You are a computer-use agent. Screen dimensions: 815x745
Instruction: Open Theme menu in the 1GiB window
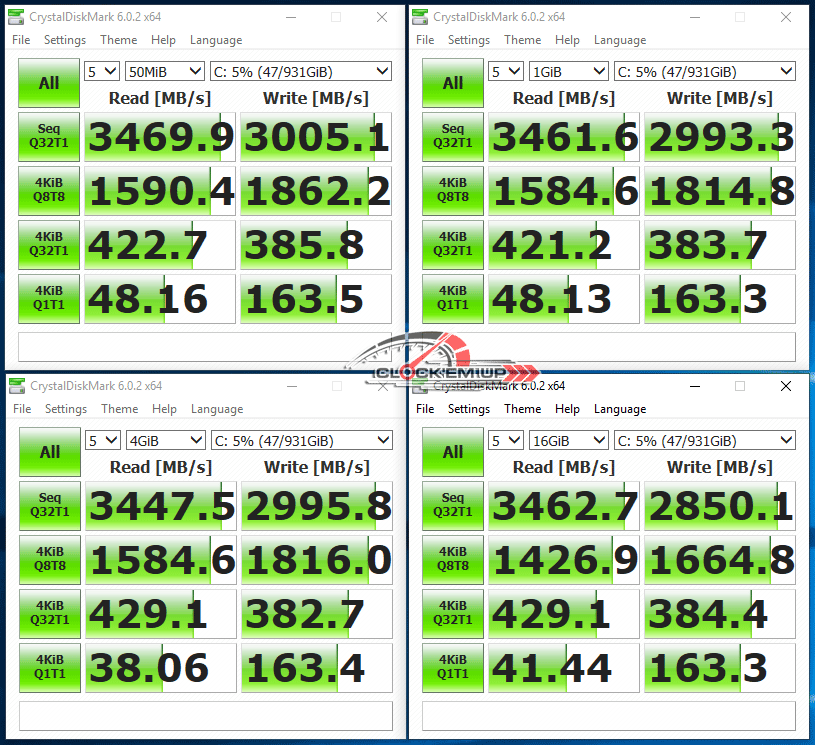tap(522, 40)
